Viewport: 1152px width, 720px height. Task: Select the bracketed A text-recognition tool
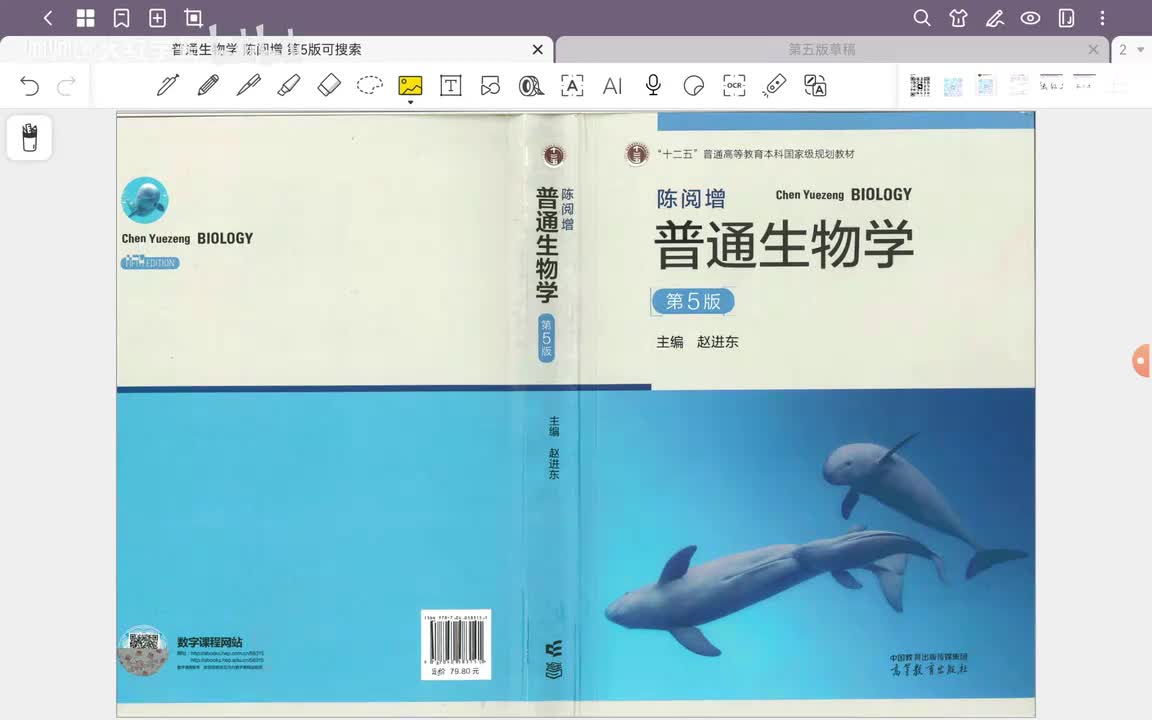[572, 85]
